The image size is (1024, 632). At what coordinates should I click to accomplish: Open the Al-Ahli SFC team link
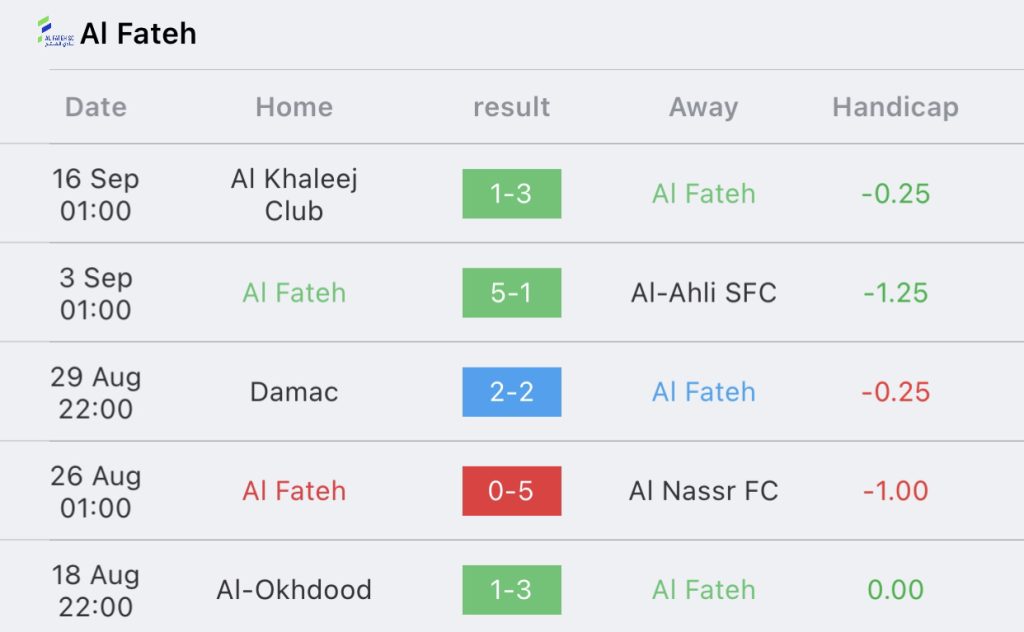703,292
